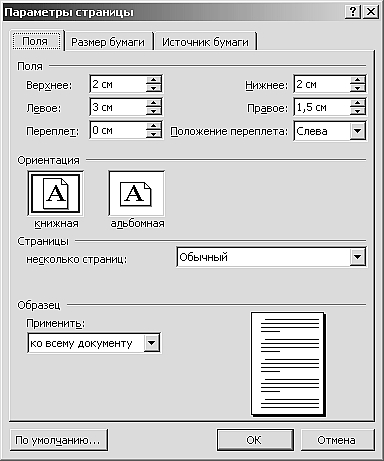Increase Левое margin with up arrow
This screenshot has height=461, width=384.
click(154, 103)
